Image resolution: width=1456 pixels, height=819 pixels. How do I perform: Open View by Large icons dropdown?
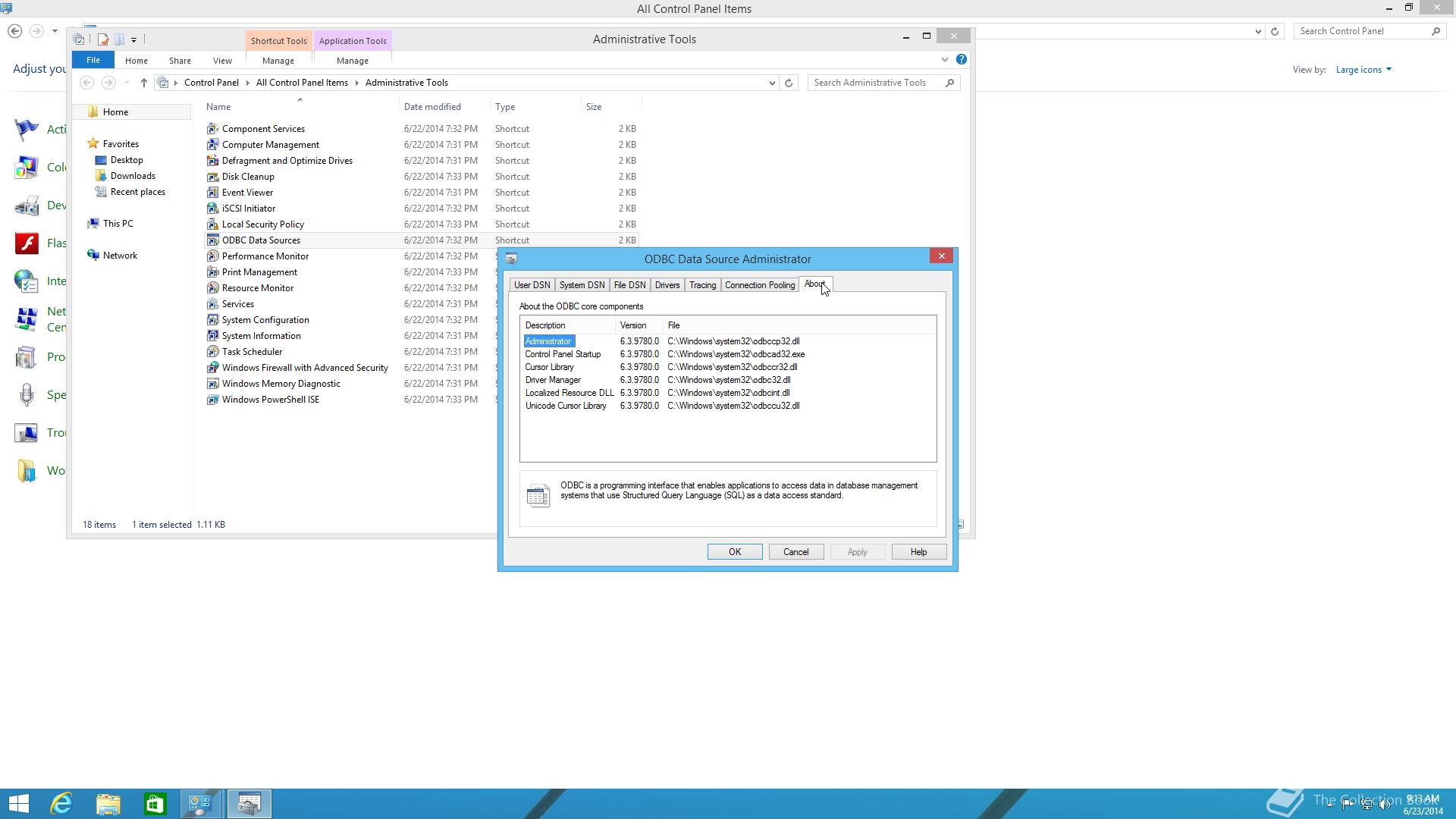click(1363, 70)
